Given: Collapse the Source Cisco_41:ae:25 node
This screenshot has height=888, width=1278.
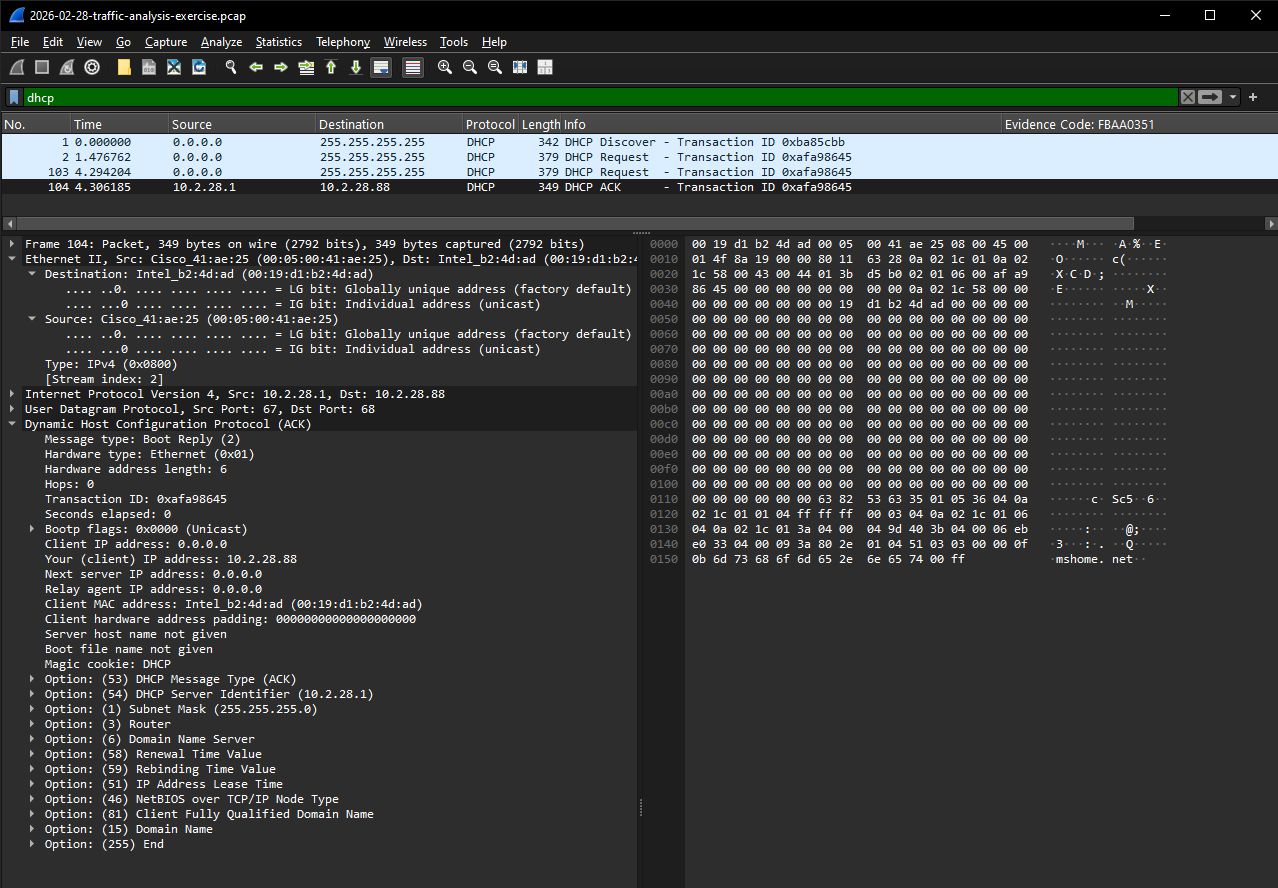Looking at the screenshot, I should (32, 319).
